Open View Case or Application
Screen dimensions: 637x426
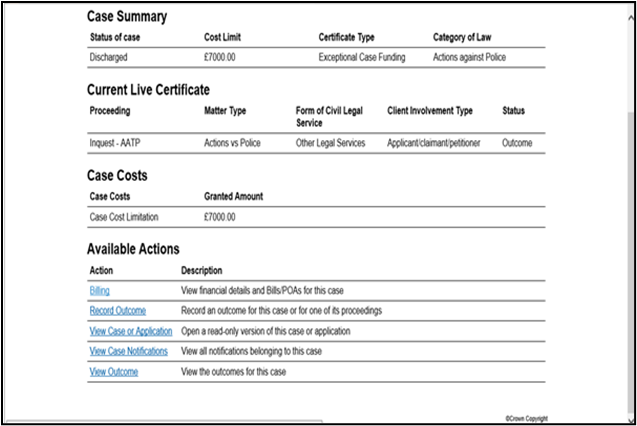(x=130, y=331)
